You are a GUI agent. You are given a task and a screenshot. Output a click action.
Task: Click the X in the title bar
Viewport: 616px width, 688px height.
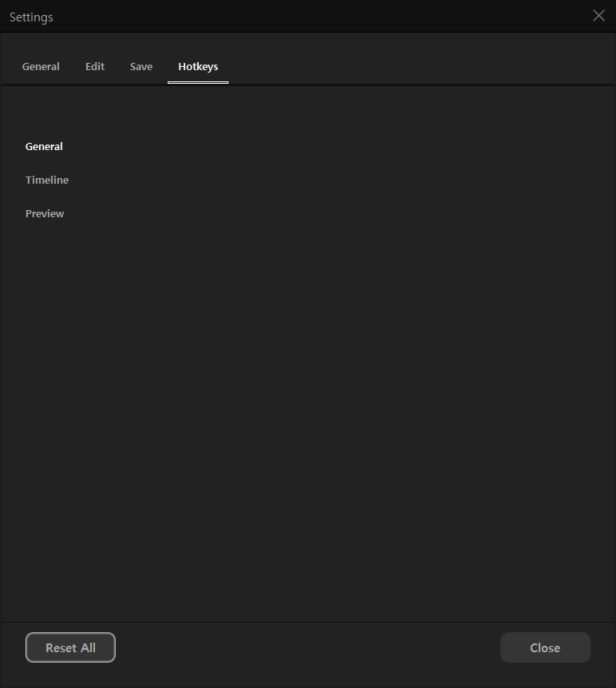(x=599, y=16)
